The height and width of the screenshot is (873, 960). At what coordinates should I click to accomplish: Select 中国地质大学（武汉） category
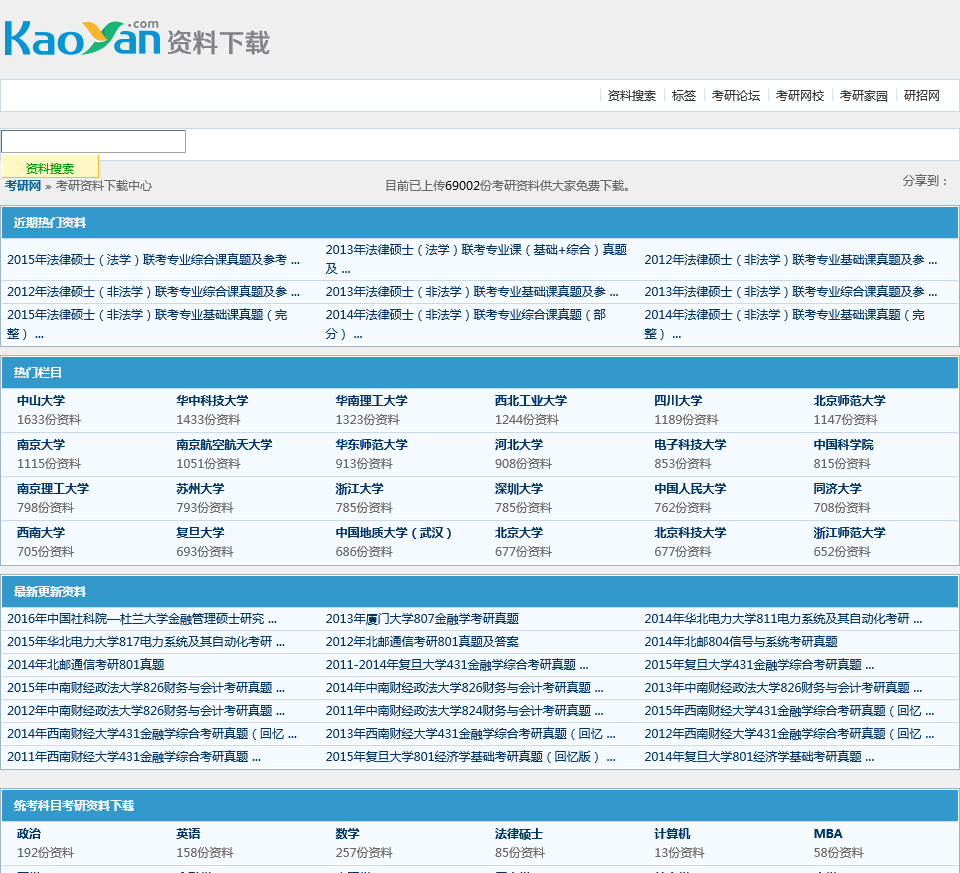[x=394, y=533]
